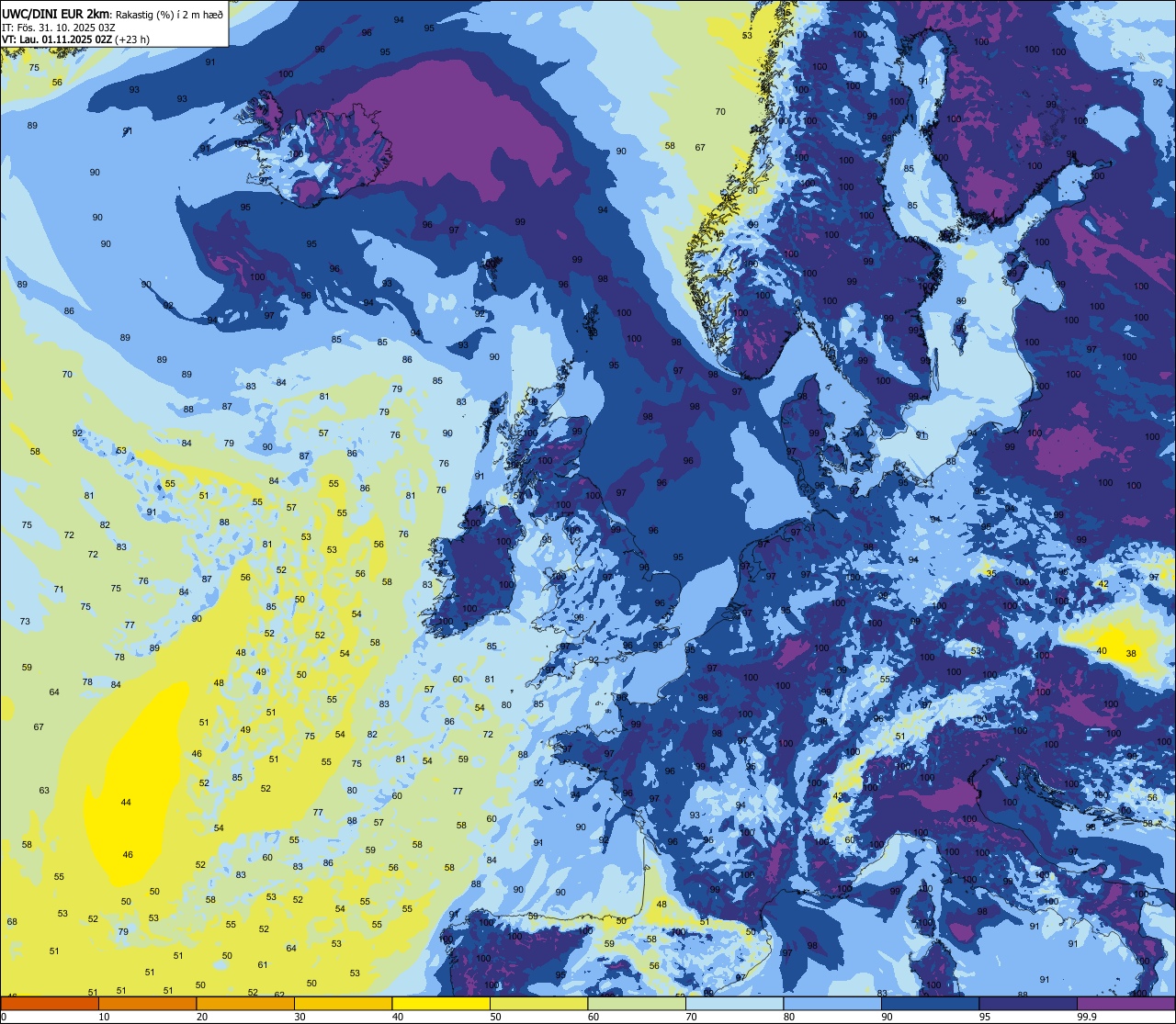Click the '(+23 h)' forecast offset text
The height and width of the screenshot is (1024, 1176).
click(132, 39)
